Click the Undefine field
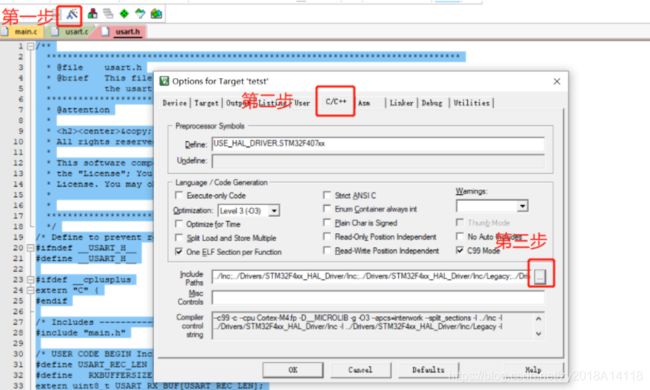The height and width of the screenshot is (390, 650). (378, 161)
